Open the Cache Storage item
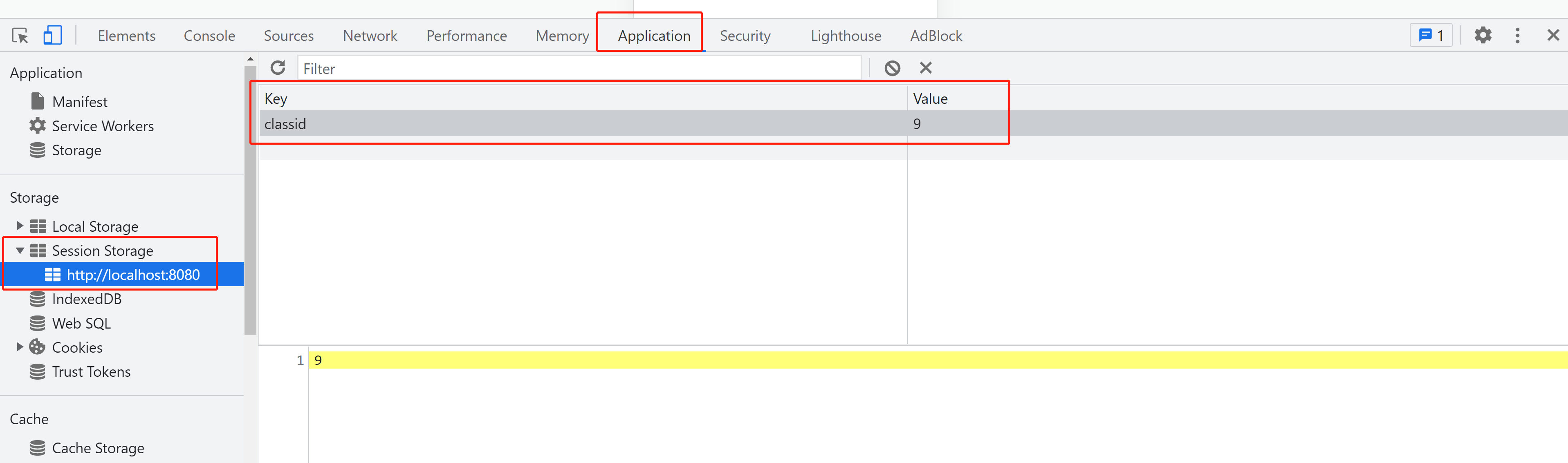The image size is (1568, 463). click(x=97, y=448)
